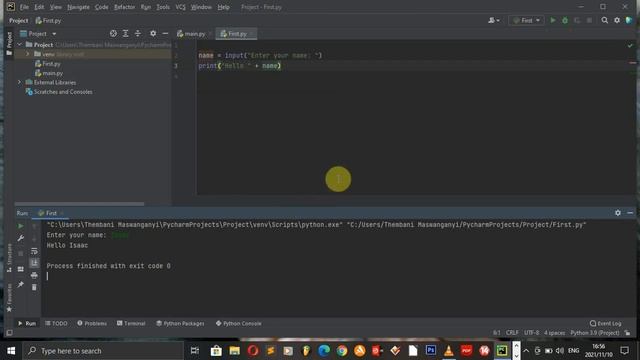Clear all Run console output trash
The image size is (640, 360).
pos(34,287)
